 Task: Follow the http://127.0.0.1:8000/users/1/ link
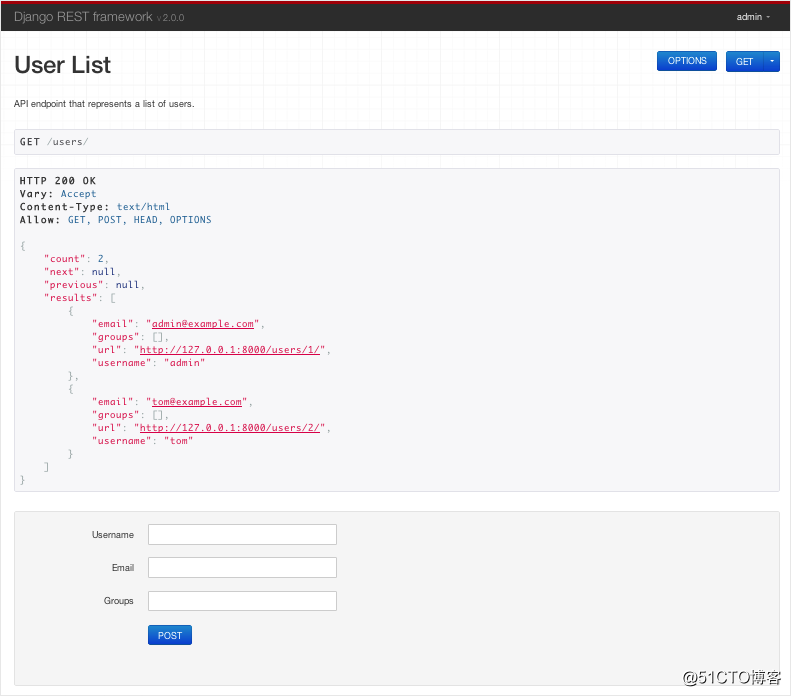click(230, 350)
